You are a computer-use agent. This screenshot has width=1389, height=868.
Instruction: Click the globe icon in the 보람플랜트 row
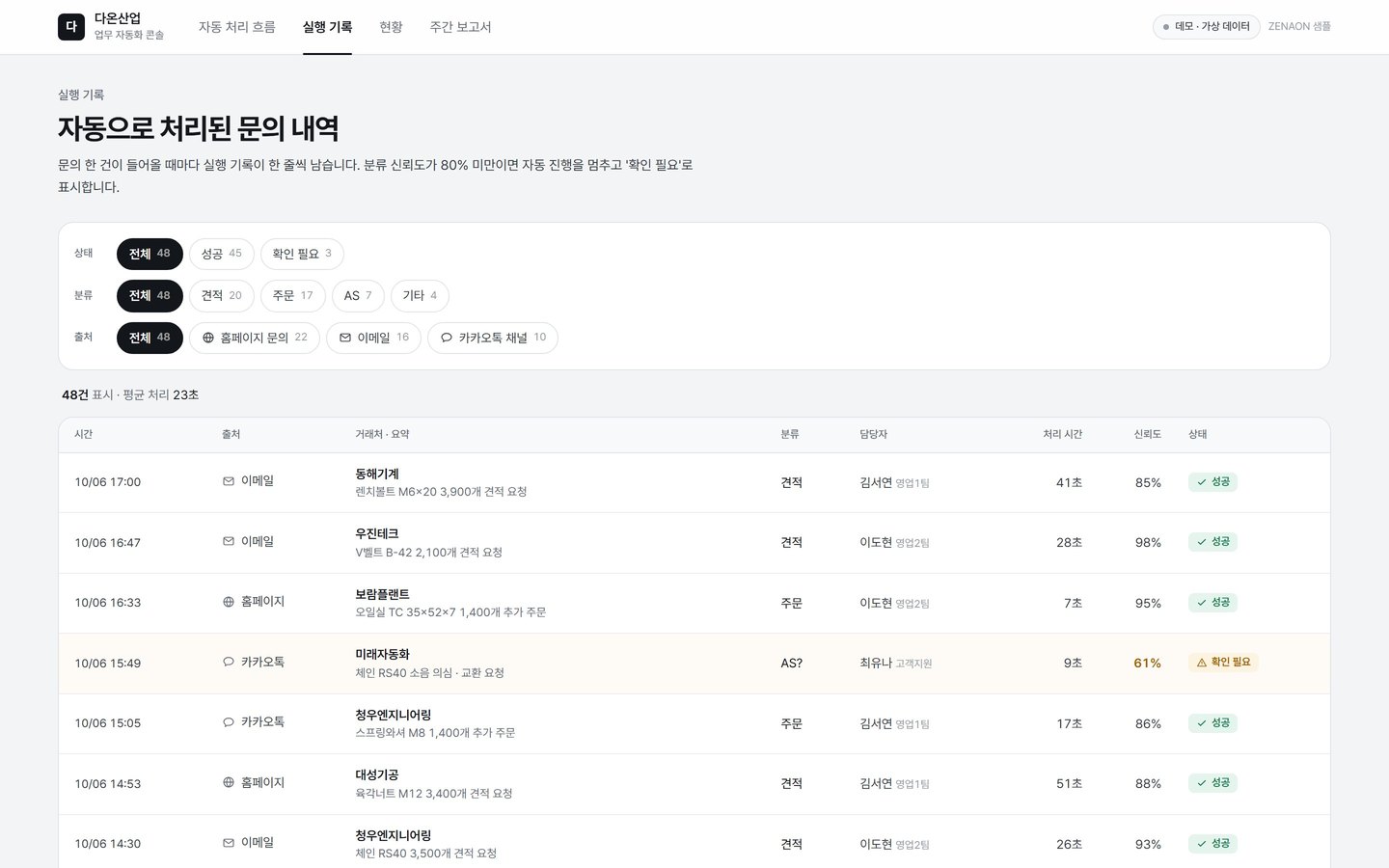pos(229,602)
